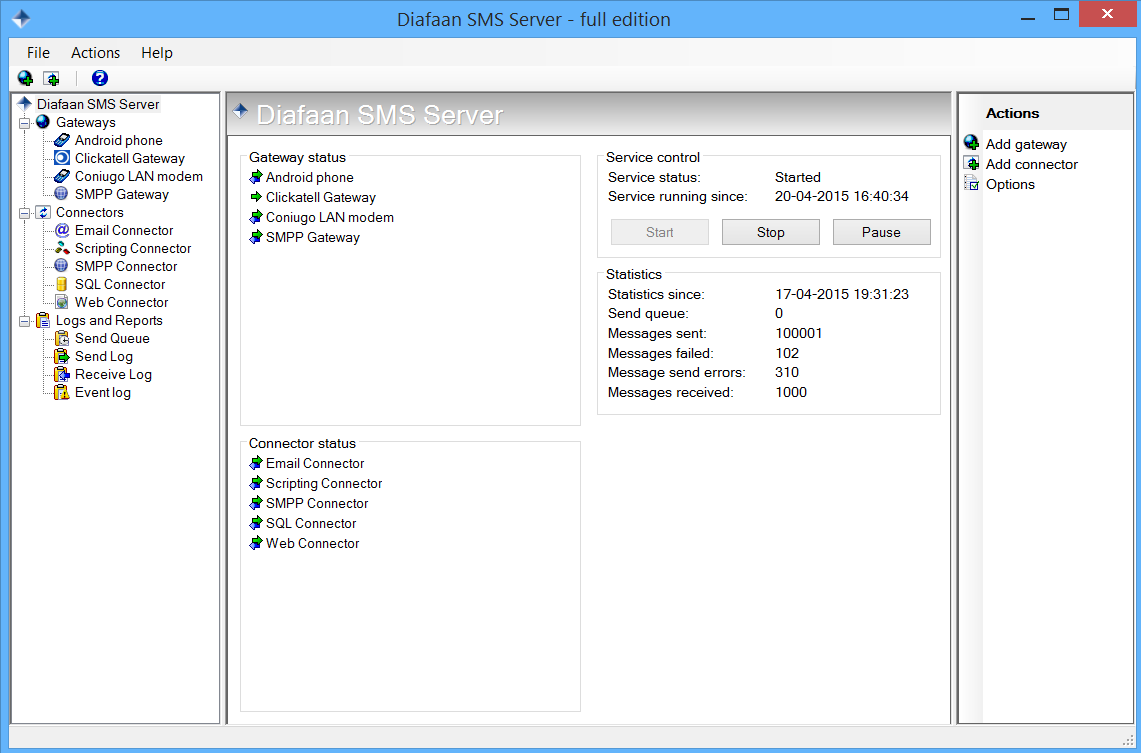Viewport: 1141px width, 753px height.
Task: Click the Event log warning icon in tree
Action: (x=62, y=392)
